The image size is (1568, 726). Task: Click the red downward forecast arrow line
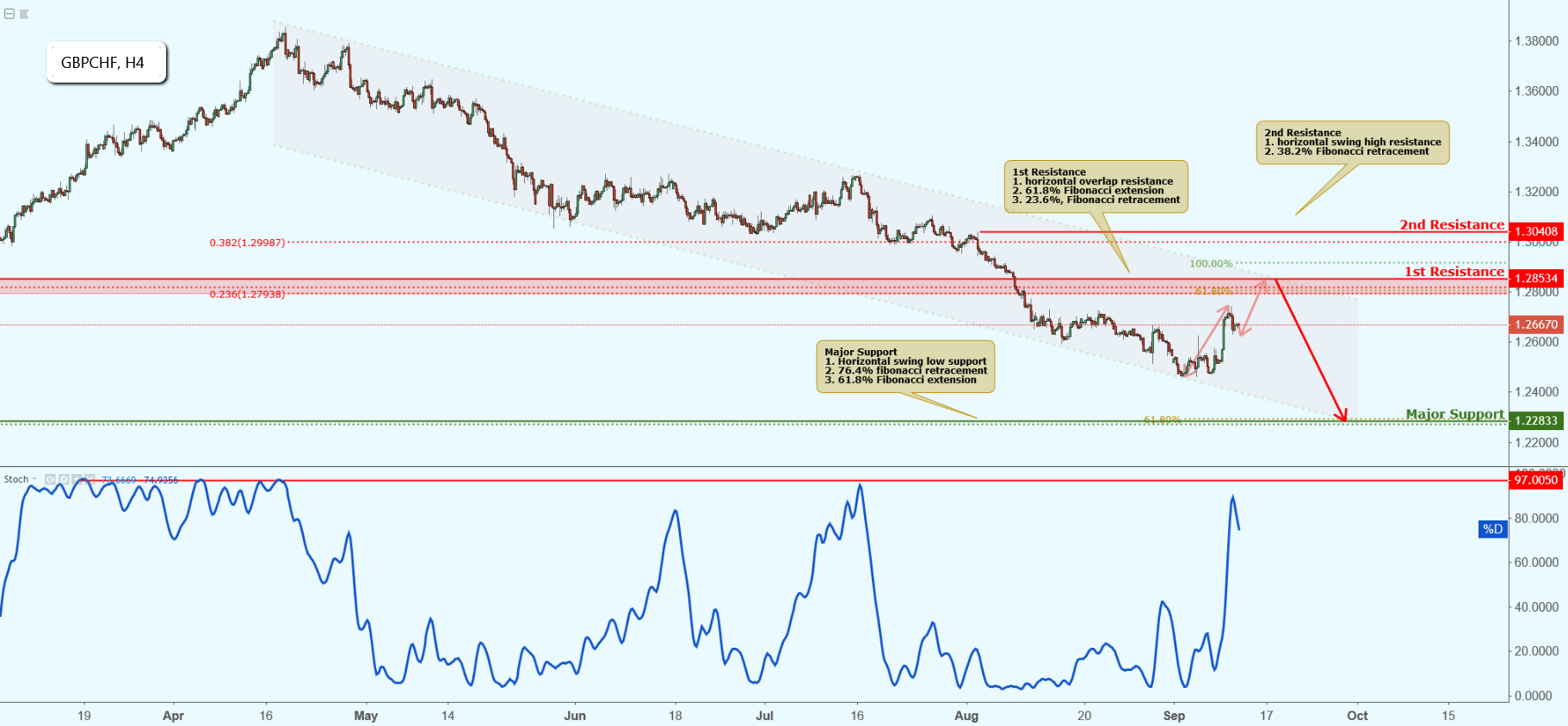1311,350
